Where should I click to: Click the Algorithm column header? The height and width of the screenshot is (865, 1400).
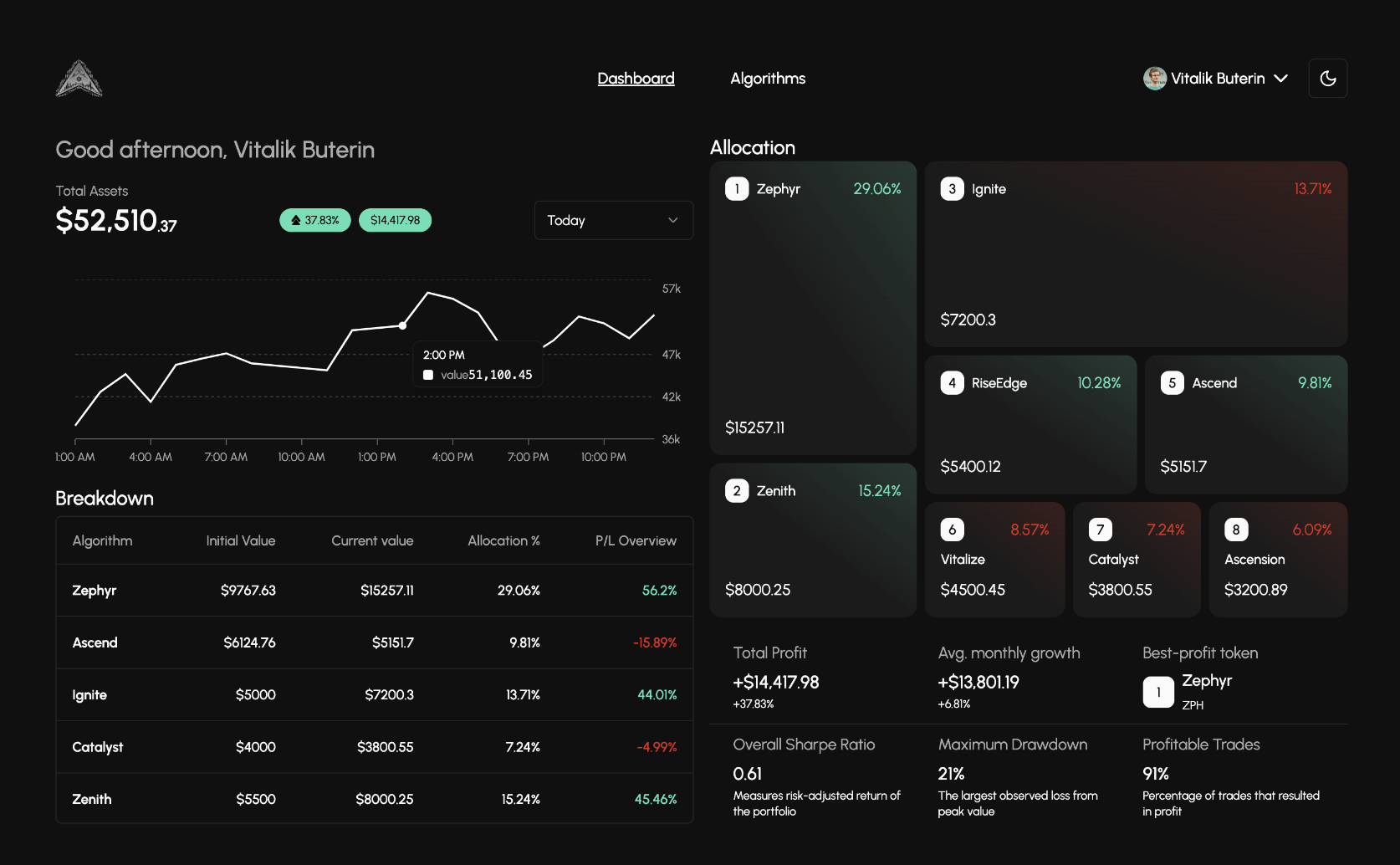coord(102,540)
